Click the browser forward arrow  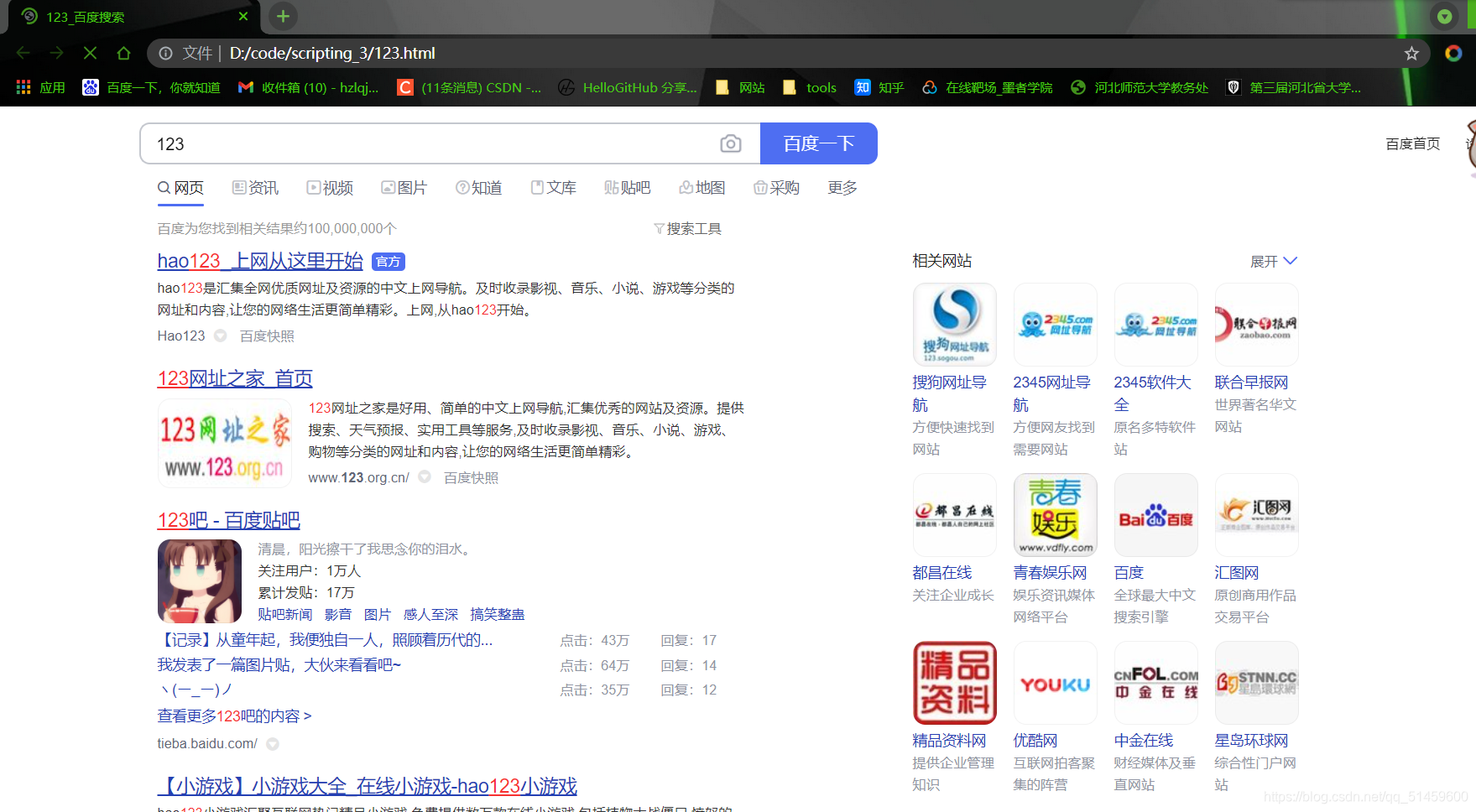point(56,53)
